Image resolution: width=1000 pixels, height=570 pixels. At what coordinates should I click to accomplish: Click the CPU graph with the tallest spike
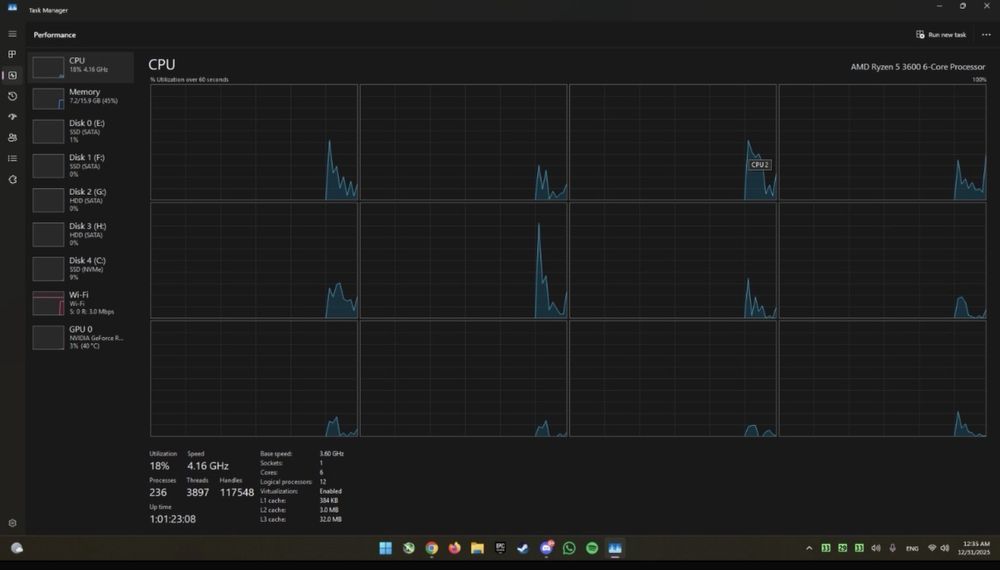[464, 260]
